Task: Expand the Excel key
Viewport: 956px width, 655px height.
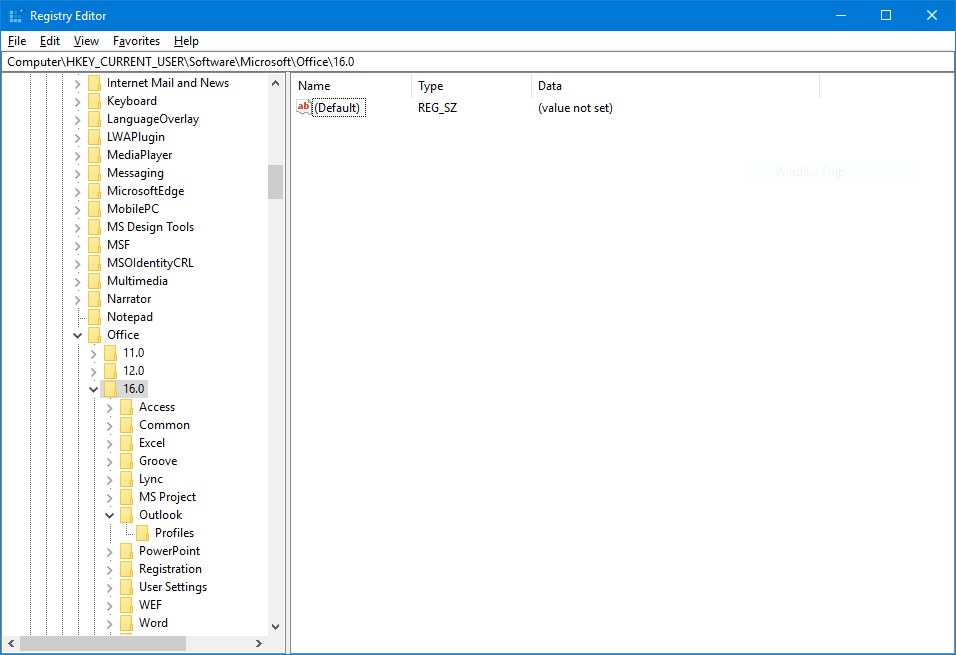Action: click(x=109, y=443)
